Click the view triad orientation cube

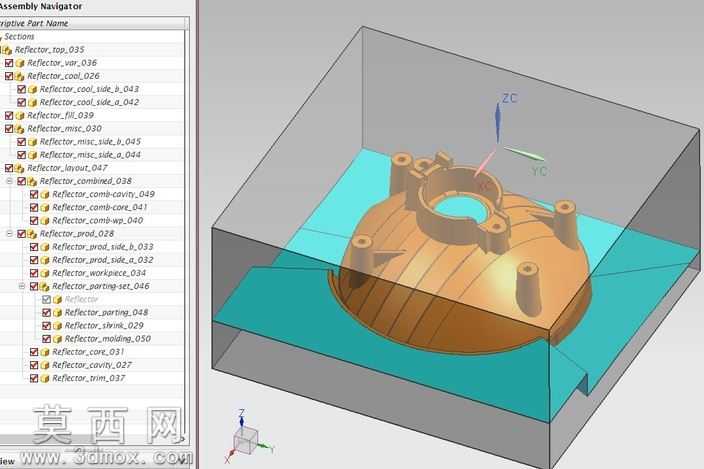click(x=246, y=441)
